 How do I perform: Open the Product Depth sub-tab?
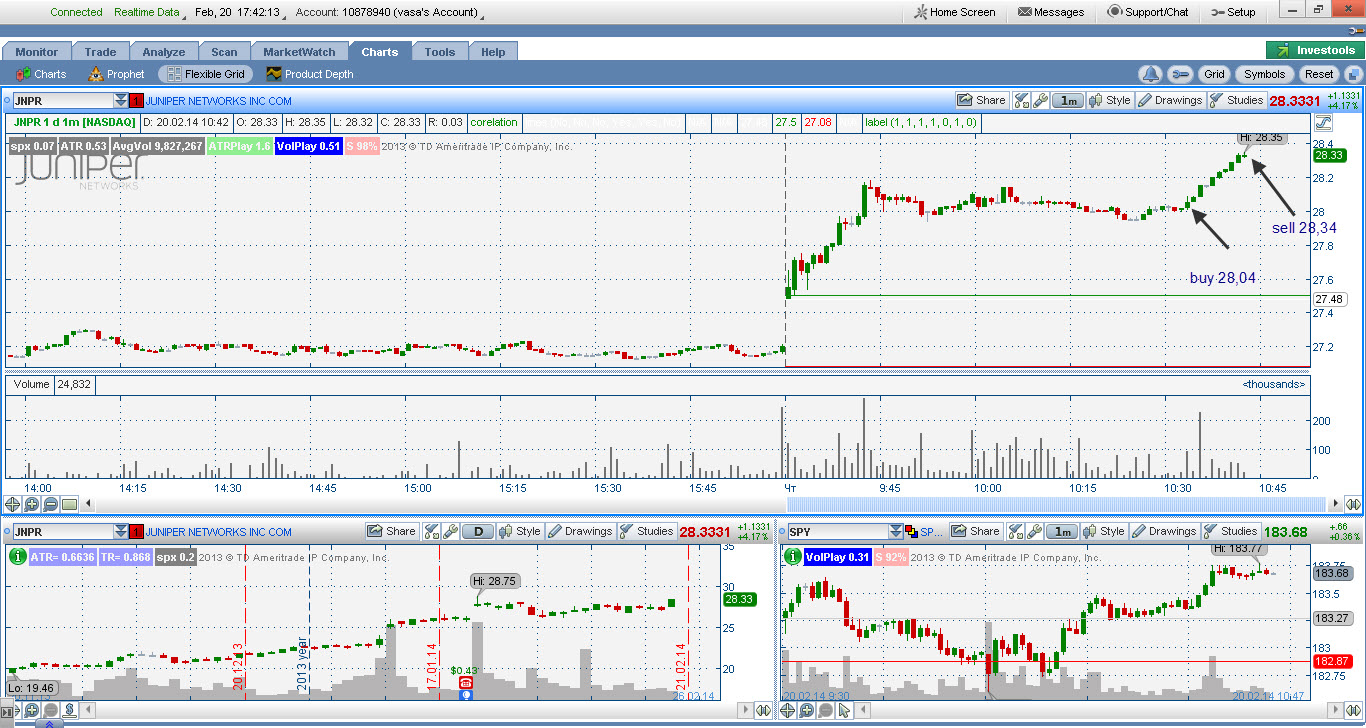309,74
